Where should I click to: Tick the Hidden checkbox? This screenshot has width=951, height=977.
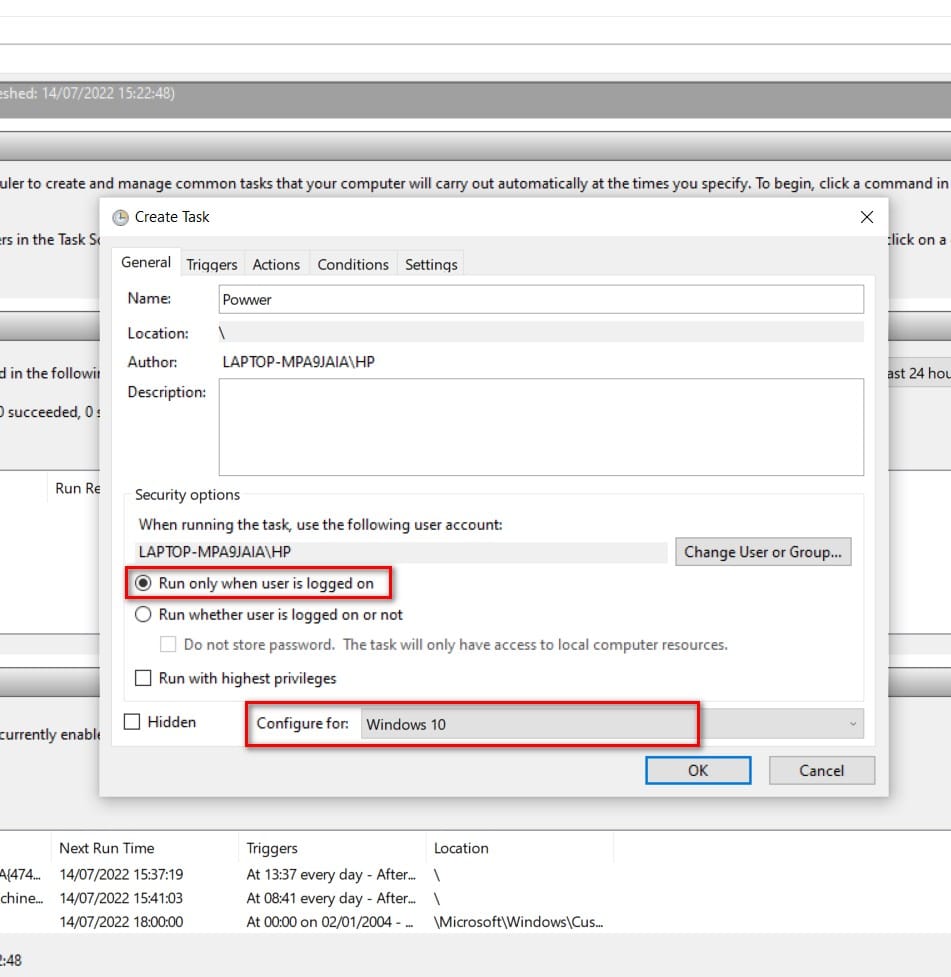tap(132, 722)
